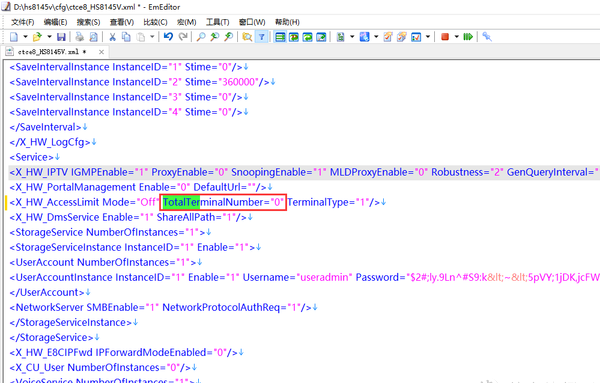Click the New file icon

(x=14, y=37)
